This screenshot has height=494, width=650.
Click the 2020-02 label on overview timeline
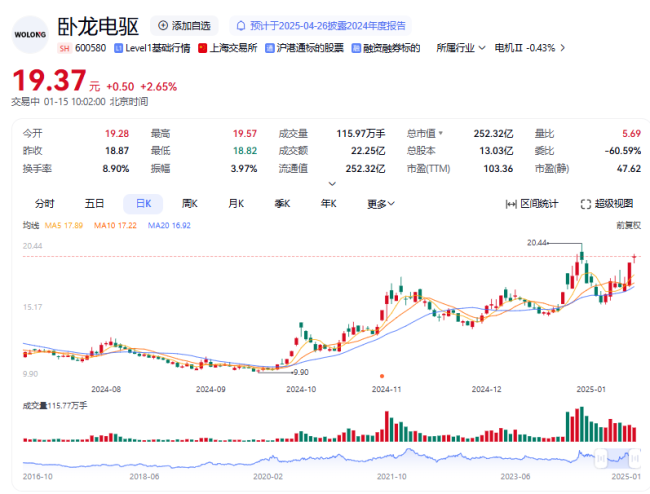tap(268, 477)
